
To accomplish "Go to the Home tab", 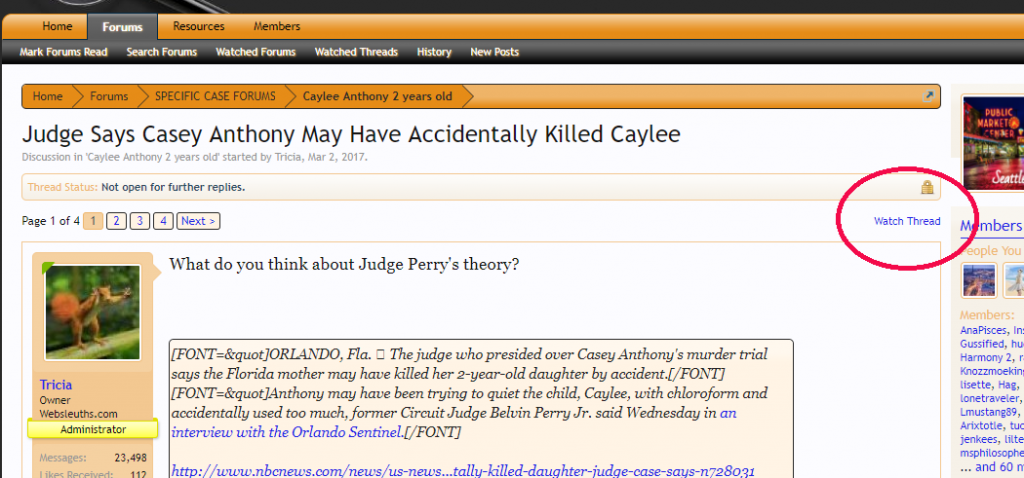I will coord(57,27).
